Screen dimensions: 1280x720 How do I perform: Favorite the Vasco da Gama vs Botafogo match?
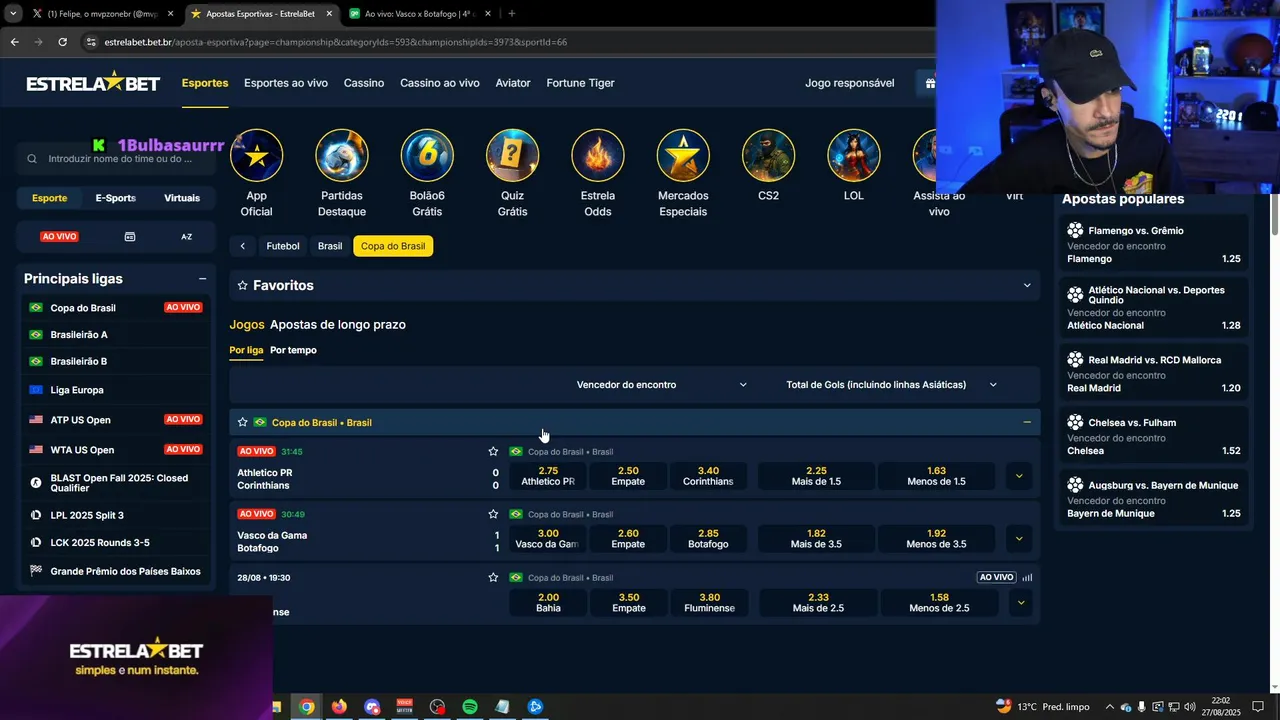pyautogui.click(x=493, y=514)
